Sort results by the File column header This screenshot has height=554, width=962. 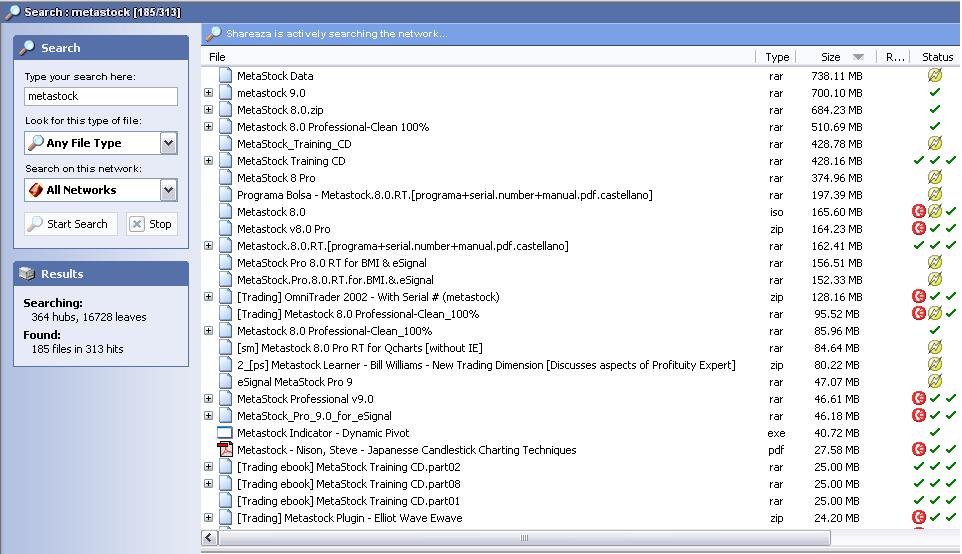[x=479, y=57]
